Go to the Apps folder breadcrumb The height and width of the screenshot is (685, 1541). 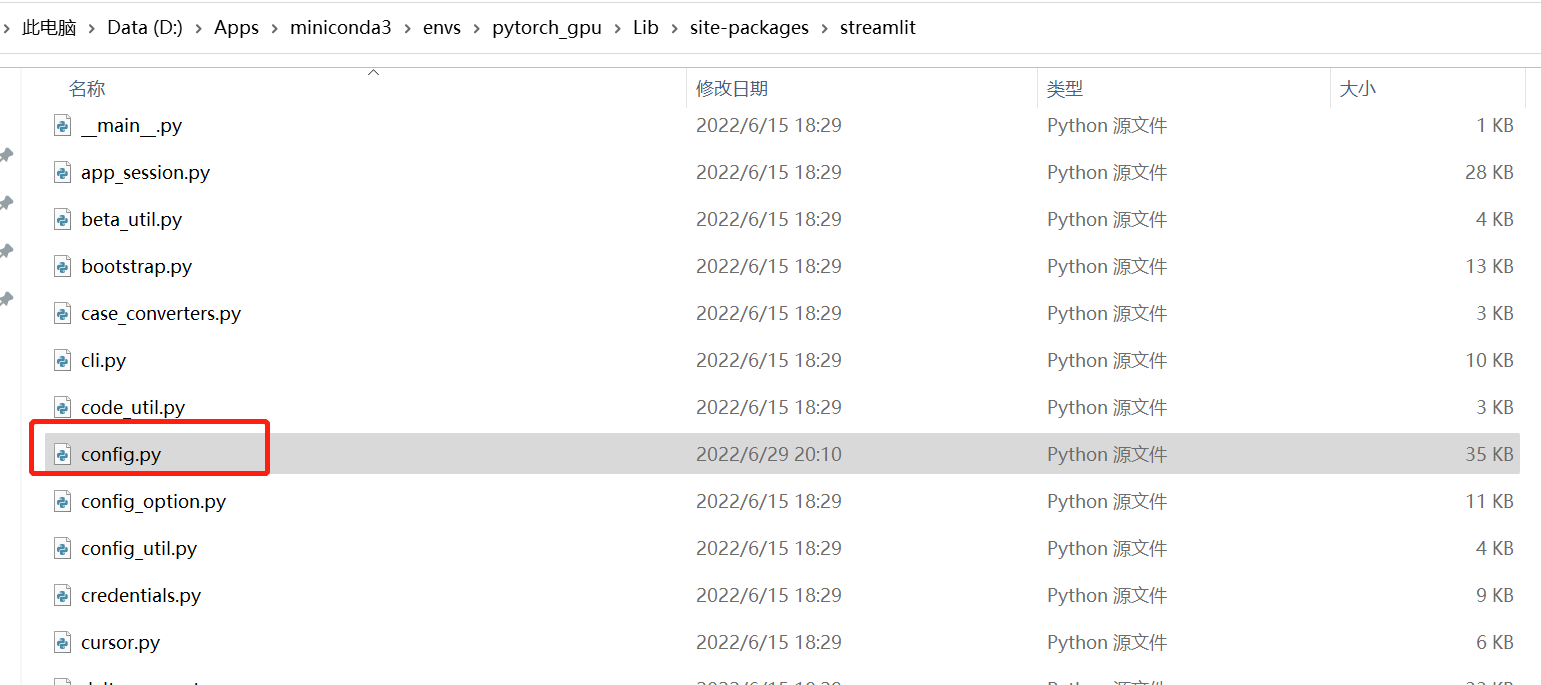pos(236,28)
